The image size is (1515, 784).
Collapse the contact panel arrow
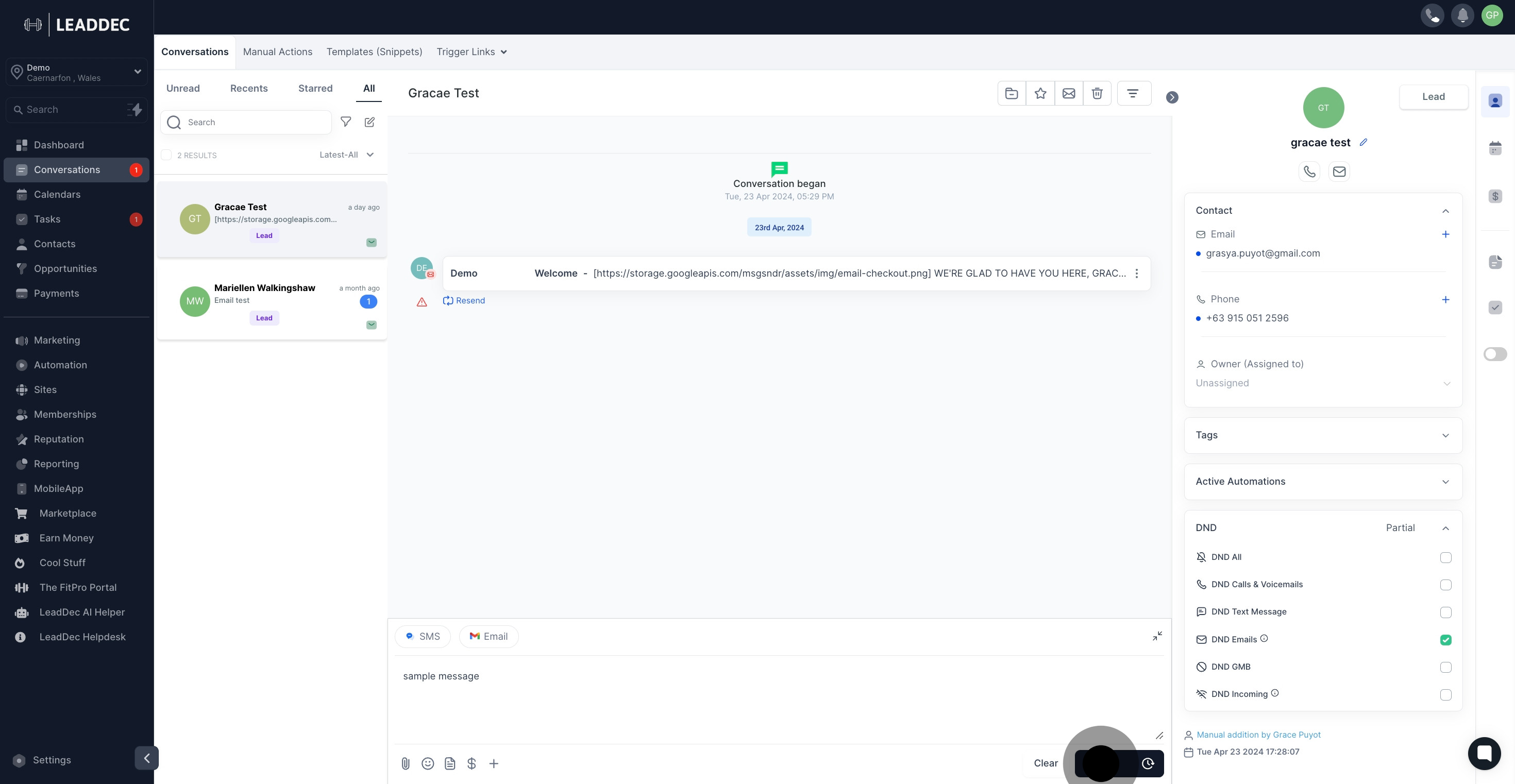(1172, 97)
